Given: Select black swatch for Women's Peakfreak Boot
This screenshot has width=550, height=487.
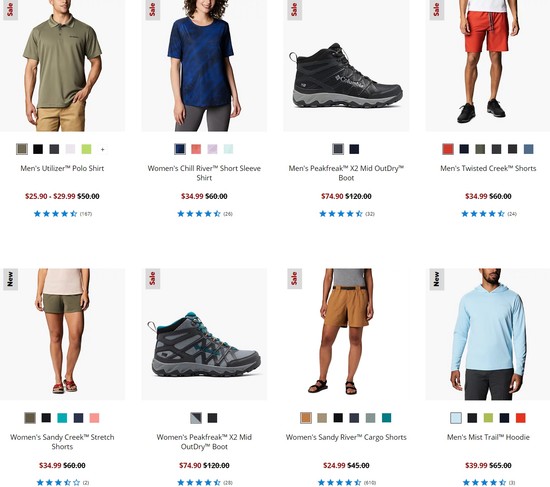Looking at the screenshot, I should [212, 418].
